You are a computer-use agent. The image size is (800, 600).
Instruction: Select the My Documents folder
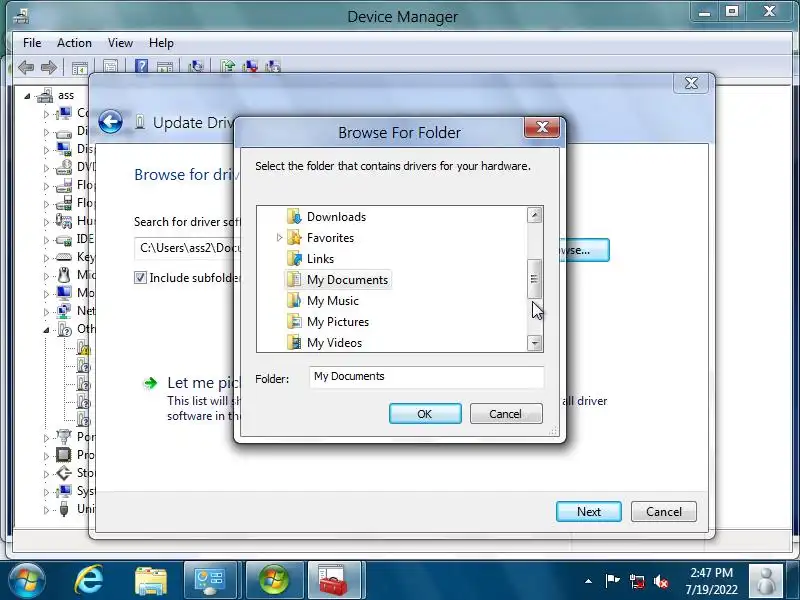click(x=338, y=280)
